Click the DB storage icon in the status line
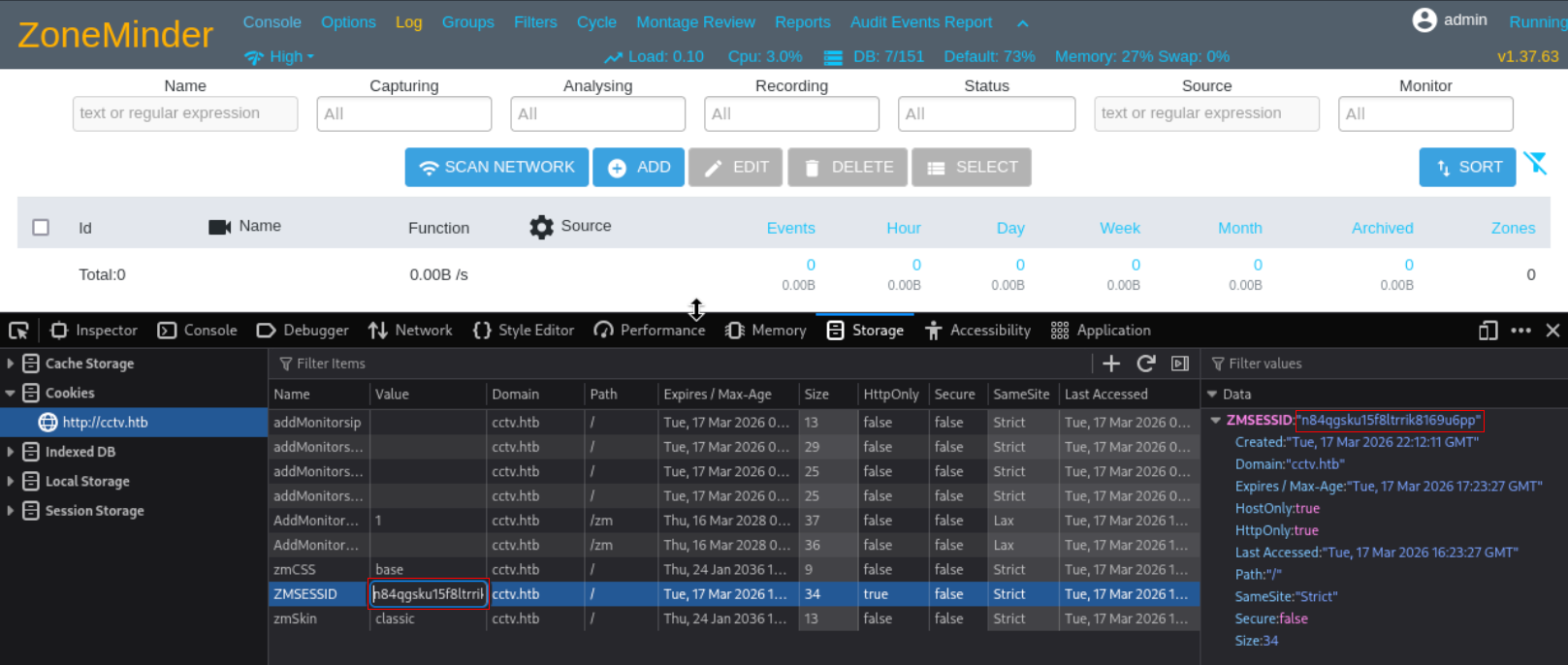 (833, 58)
